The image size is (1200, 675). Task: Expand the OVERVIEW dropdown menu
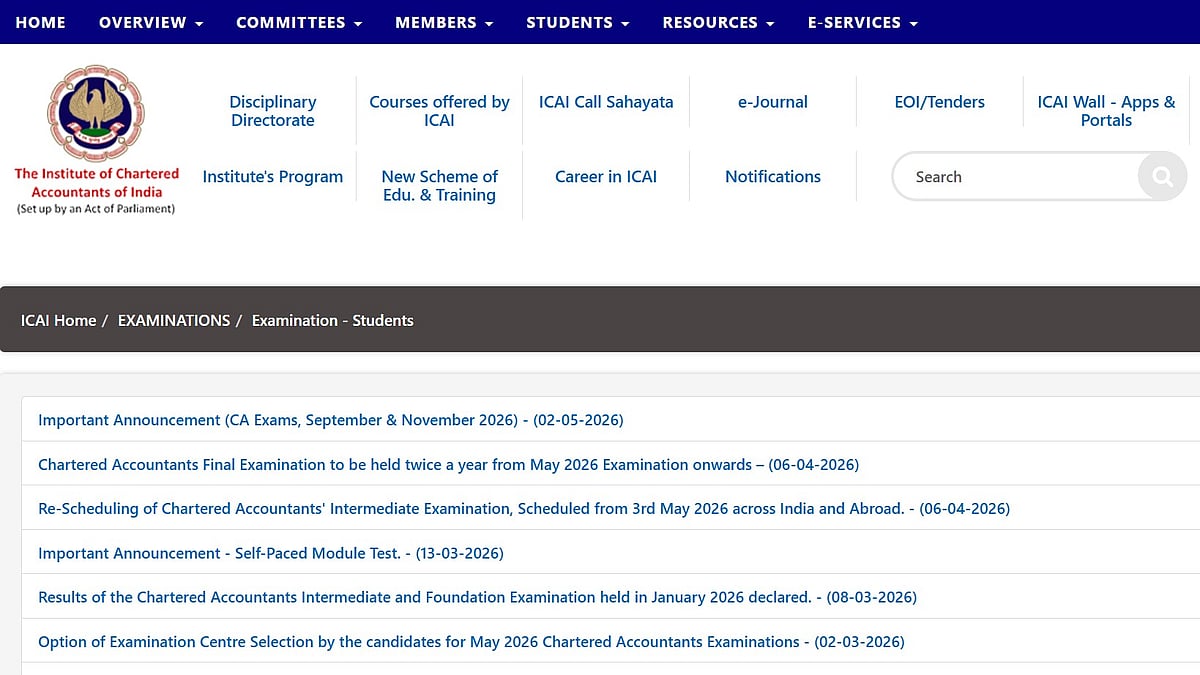[151, 22]
